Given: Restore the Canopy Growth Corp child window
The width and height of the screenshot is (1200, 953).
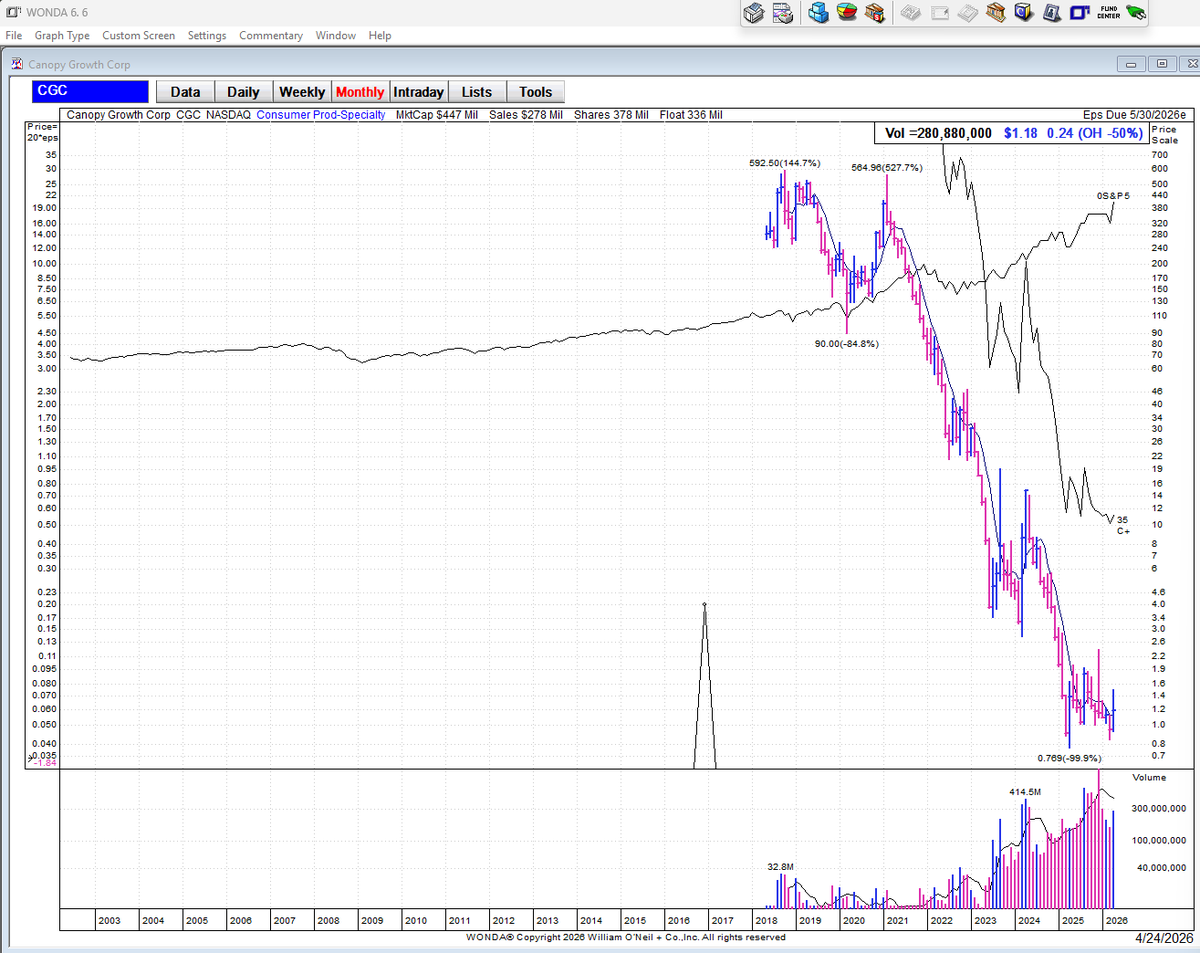Looking at the screenshot, I should (1161, 64).
